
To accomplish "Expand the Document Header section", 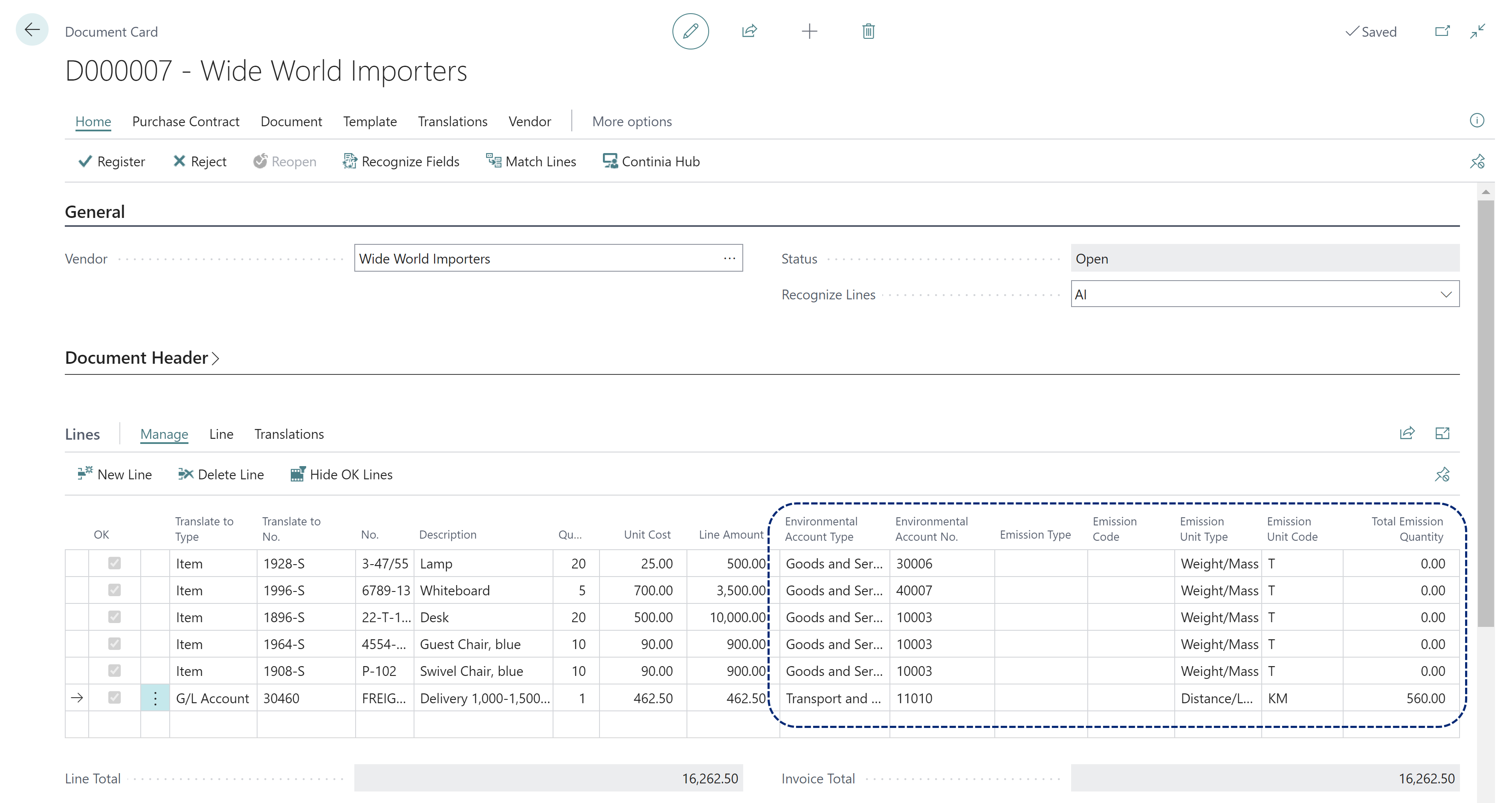I will pos(142,357).
